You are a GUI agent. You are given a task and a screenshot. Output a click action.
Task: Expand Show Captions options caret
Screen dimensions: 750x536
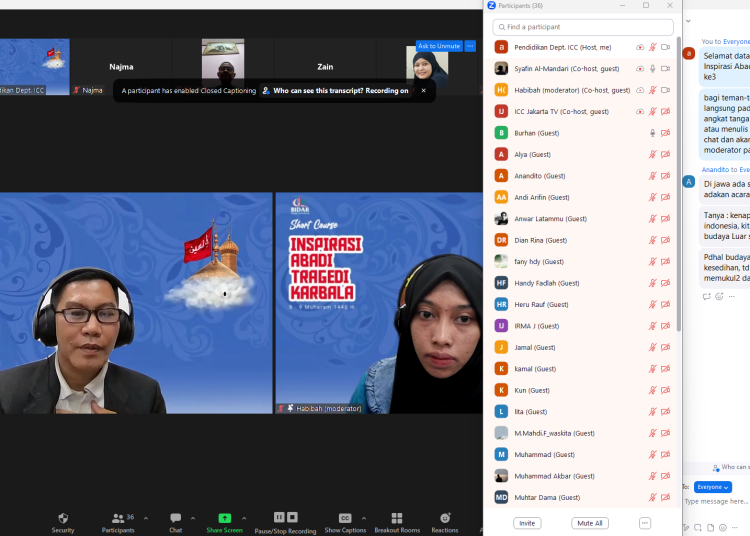(364, 518)
